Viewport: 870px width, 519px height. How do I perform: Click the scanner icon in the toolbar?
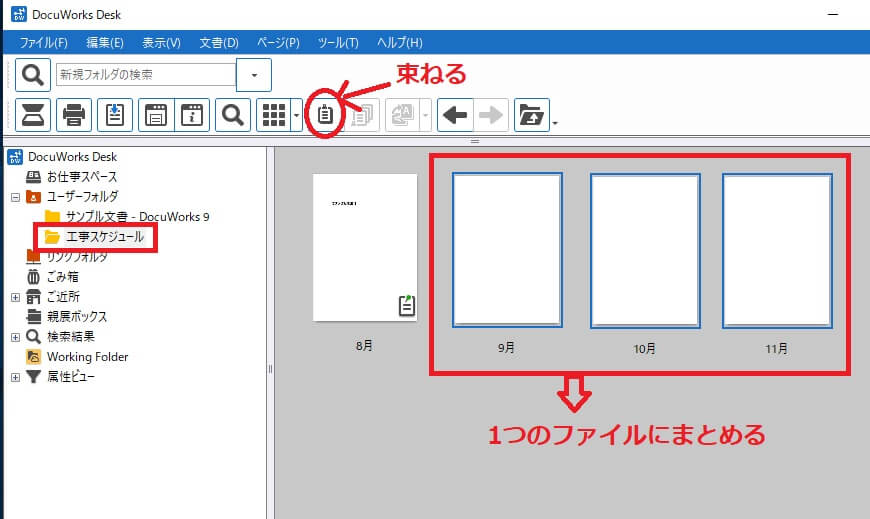tap(32, 115)
